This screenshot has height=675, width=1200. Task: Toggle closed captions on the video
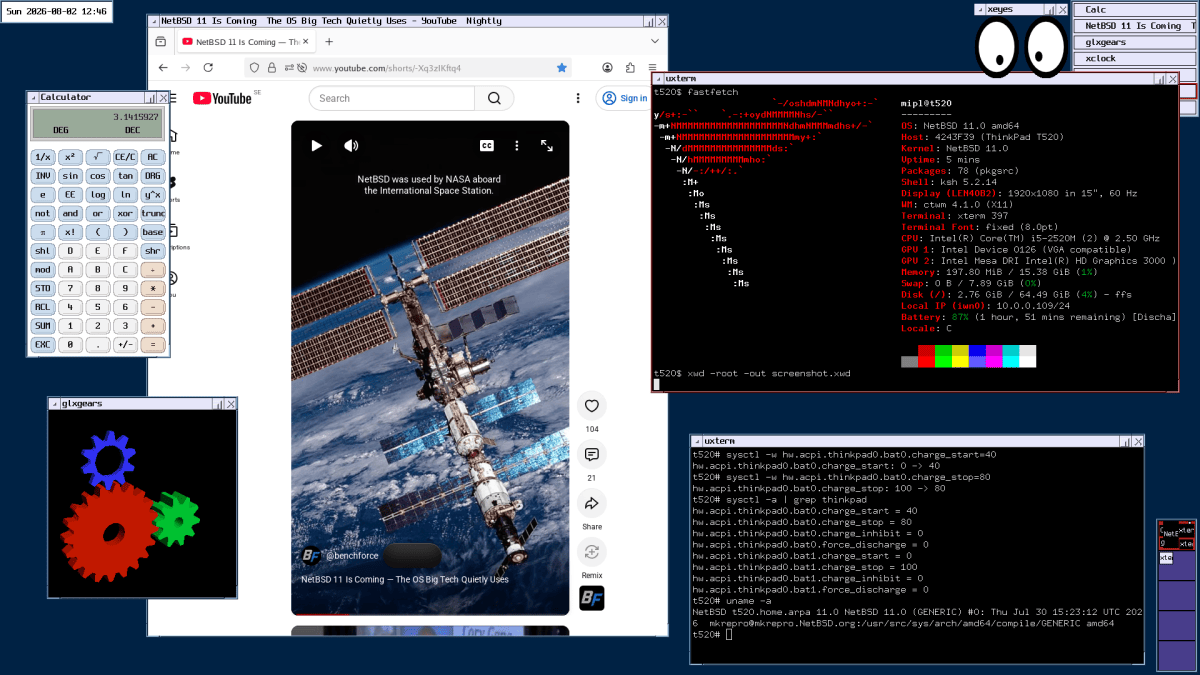coord(487,146)
